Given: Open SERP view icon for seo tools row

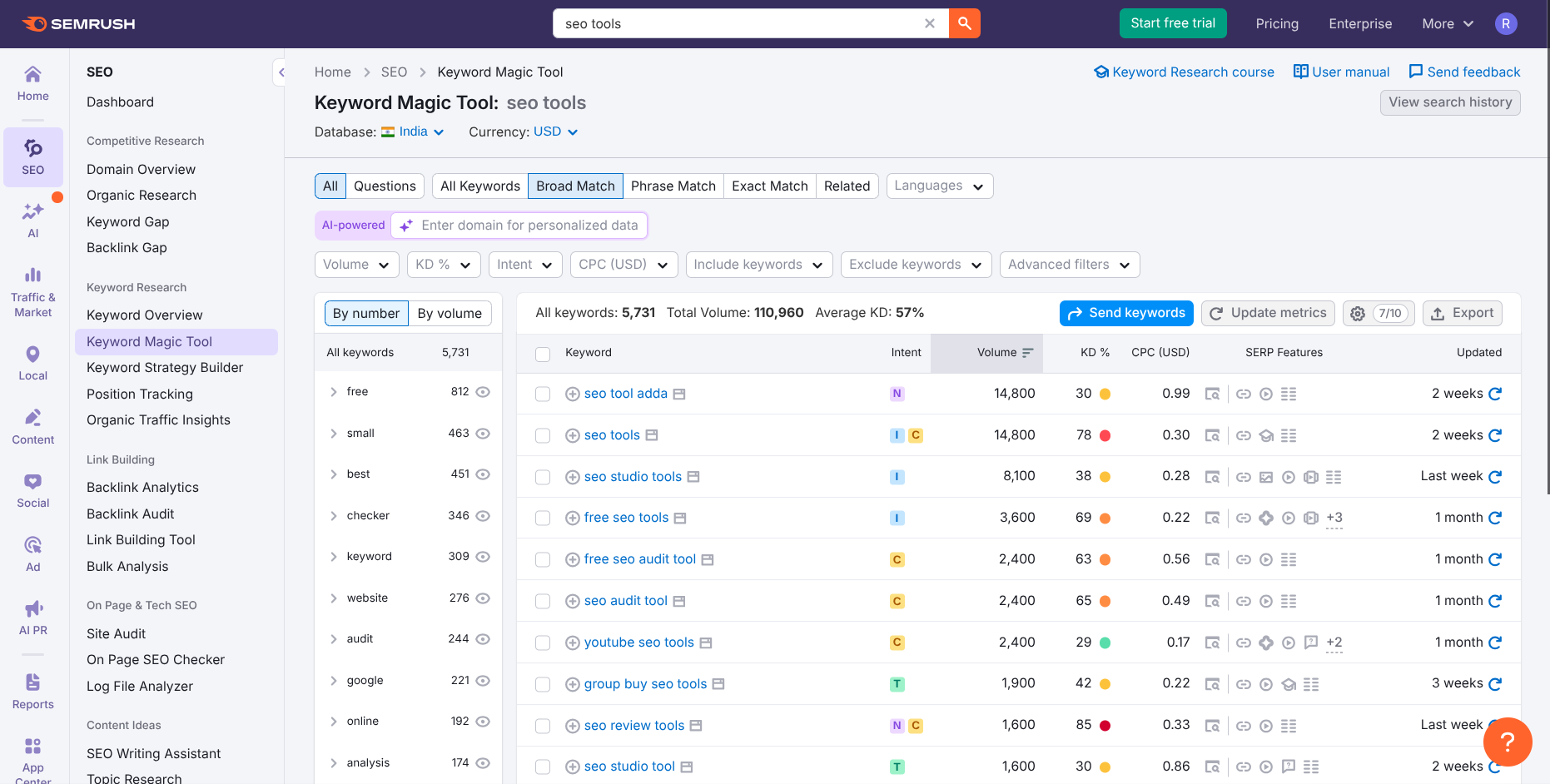Looking at the screenshot, I should coord(1212,435).
